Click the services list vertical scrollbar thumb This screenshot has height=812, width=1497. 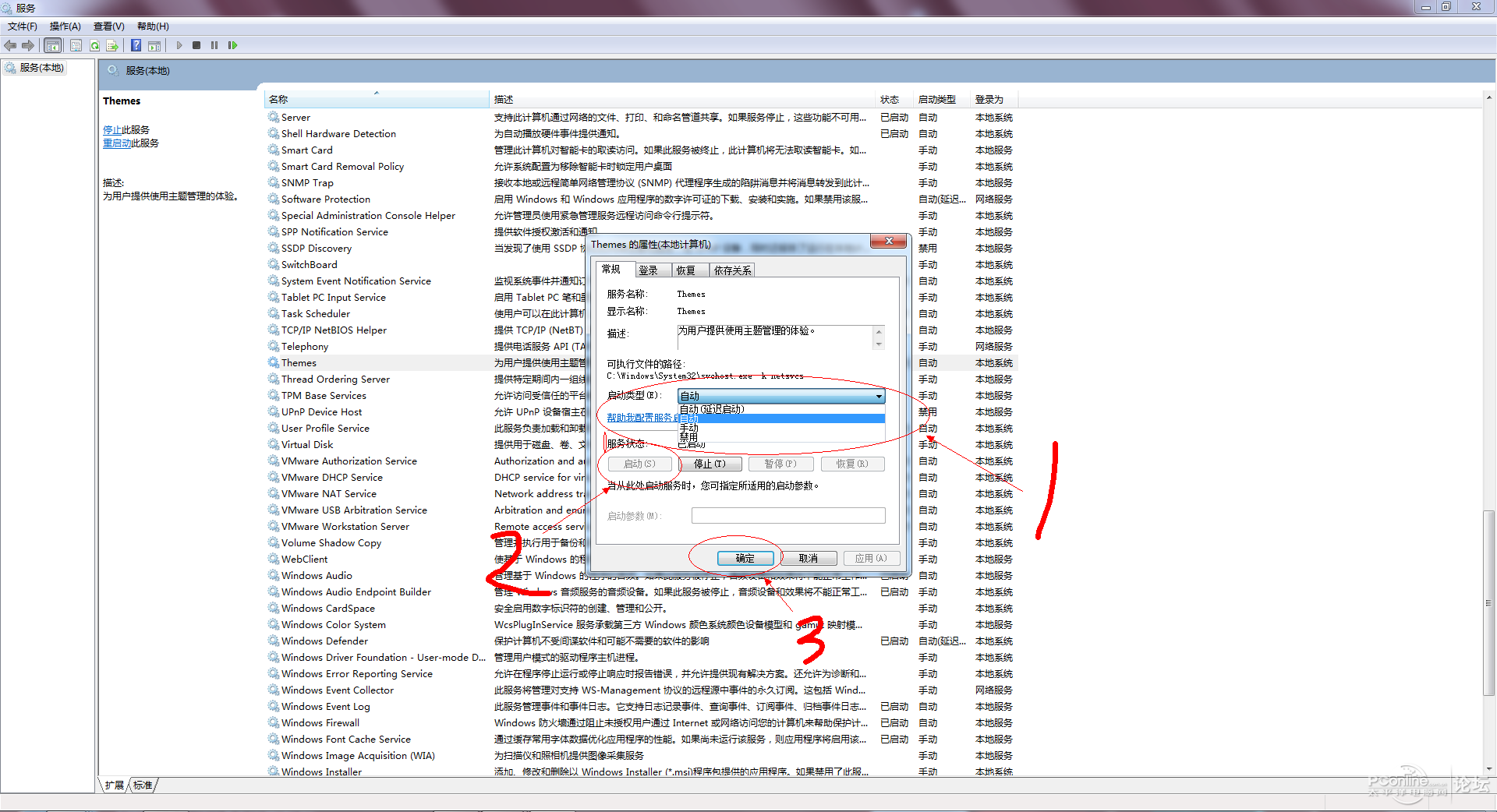1489,602
